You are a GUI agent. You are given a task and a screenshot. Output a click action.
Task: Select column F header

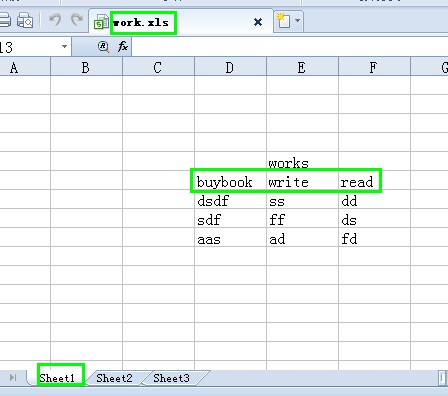point(374,68)
